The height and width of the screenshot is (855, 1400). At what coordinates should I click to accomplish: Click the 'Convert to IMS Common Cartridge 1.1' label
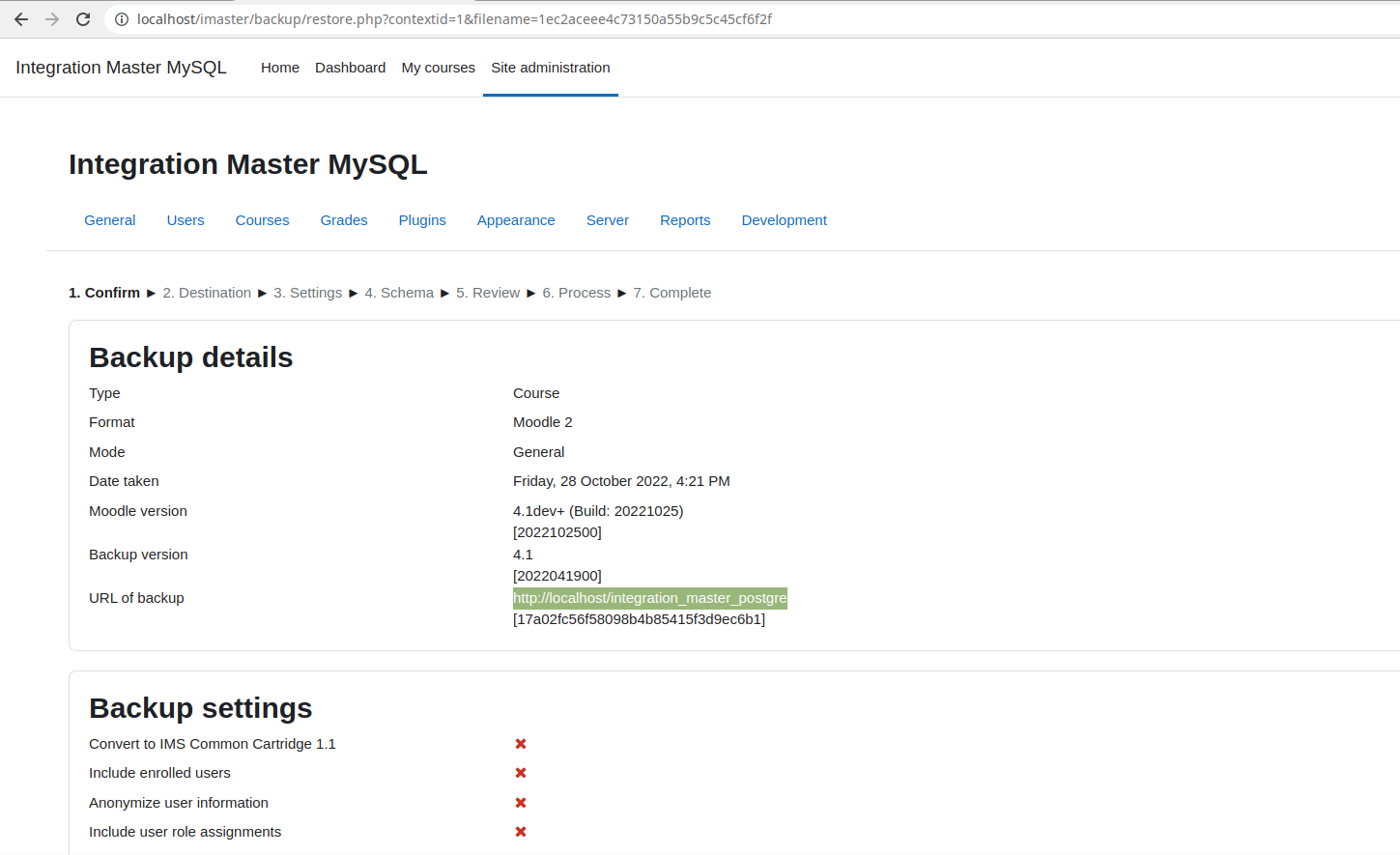[213, 744]
